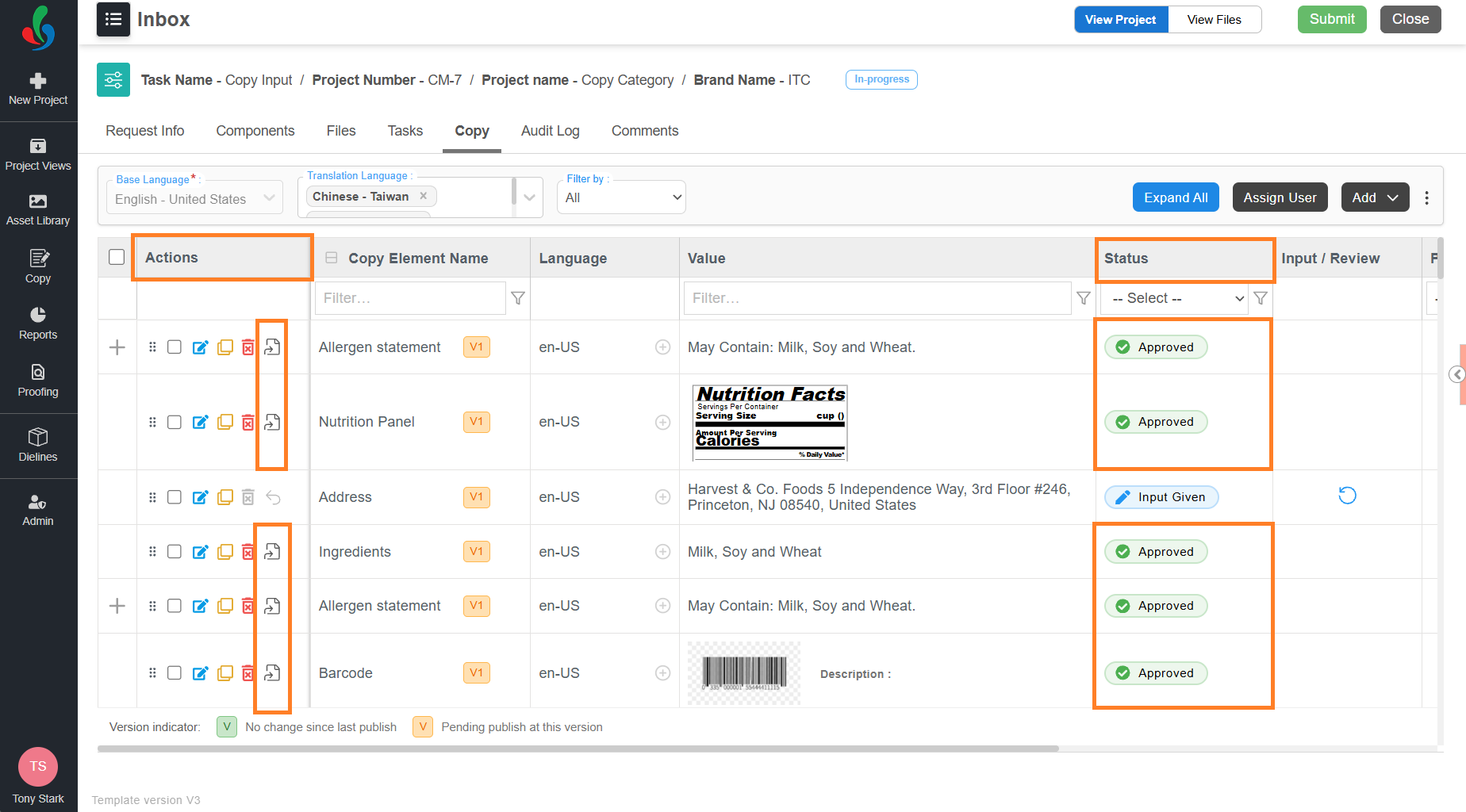Image resolution: width=1466 pixels, height=812 pixels.
Task: Open the Inbox list menu icon
Action: pos(113,19)
